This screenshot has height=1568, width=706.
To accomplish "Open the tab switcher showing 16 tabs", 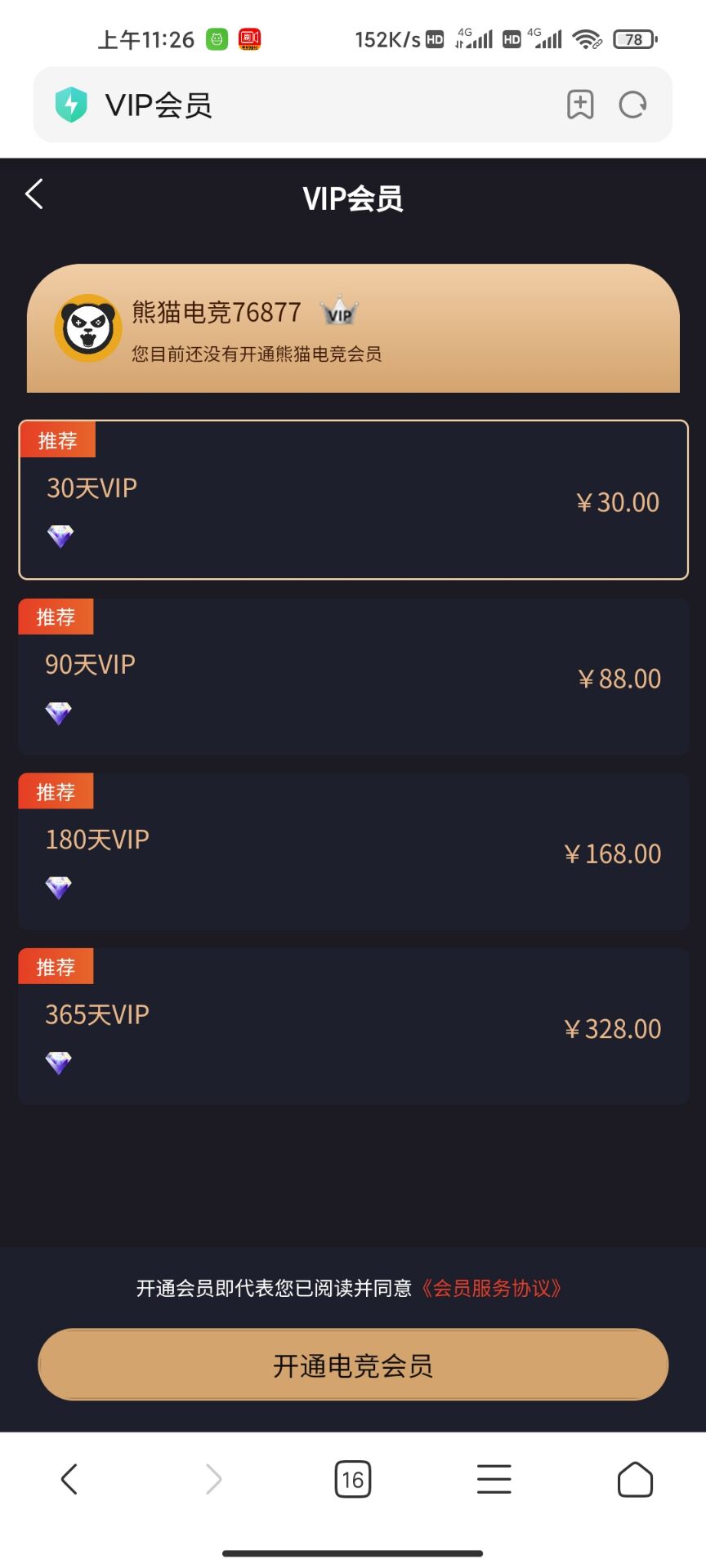I will click(x=353, y=1479).
